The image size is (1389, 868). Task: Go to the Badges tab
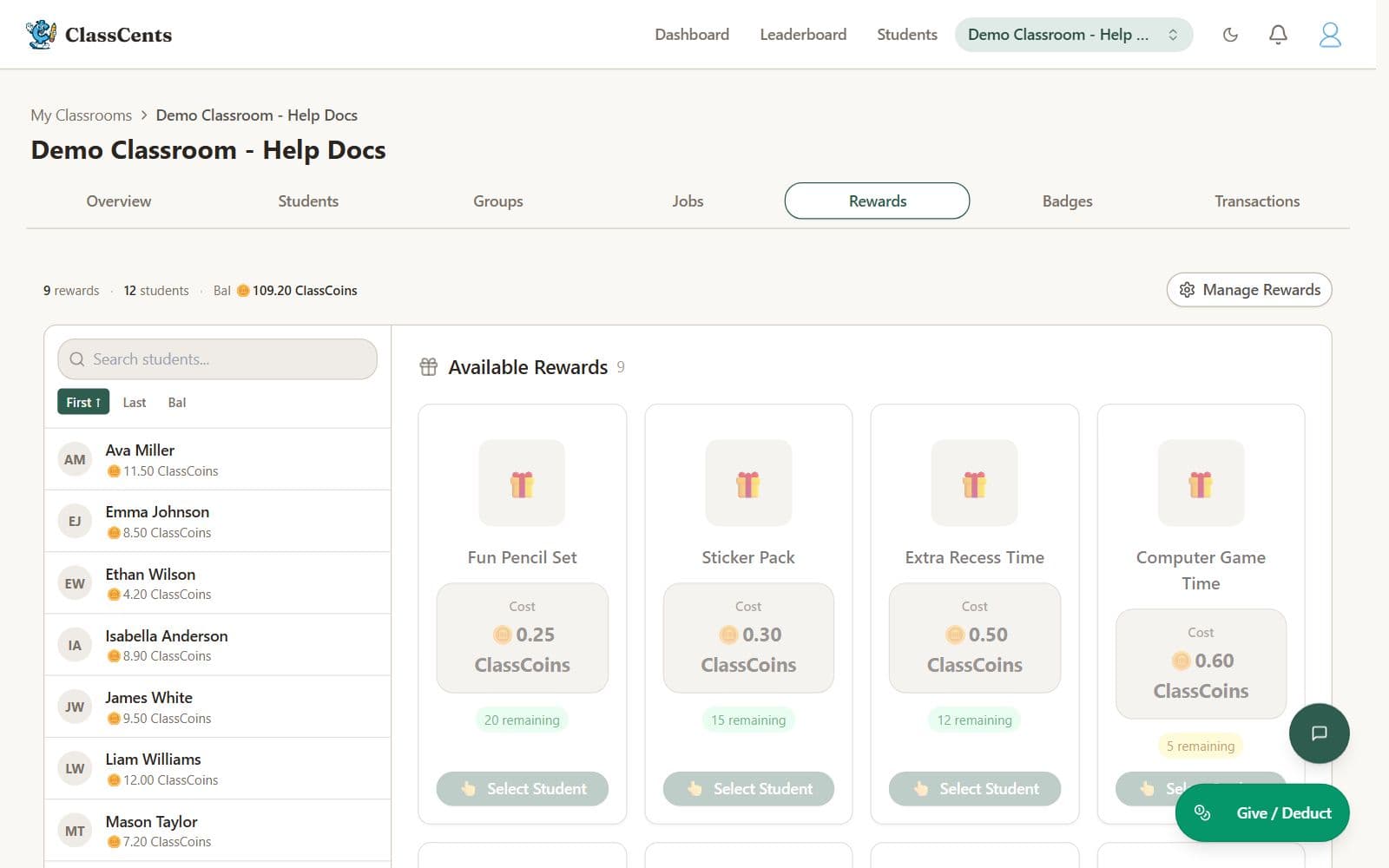coord(1067,201)
